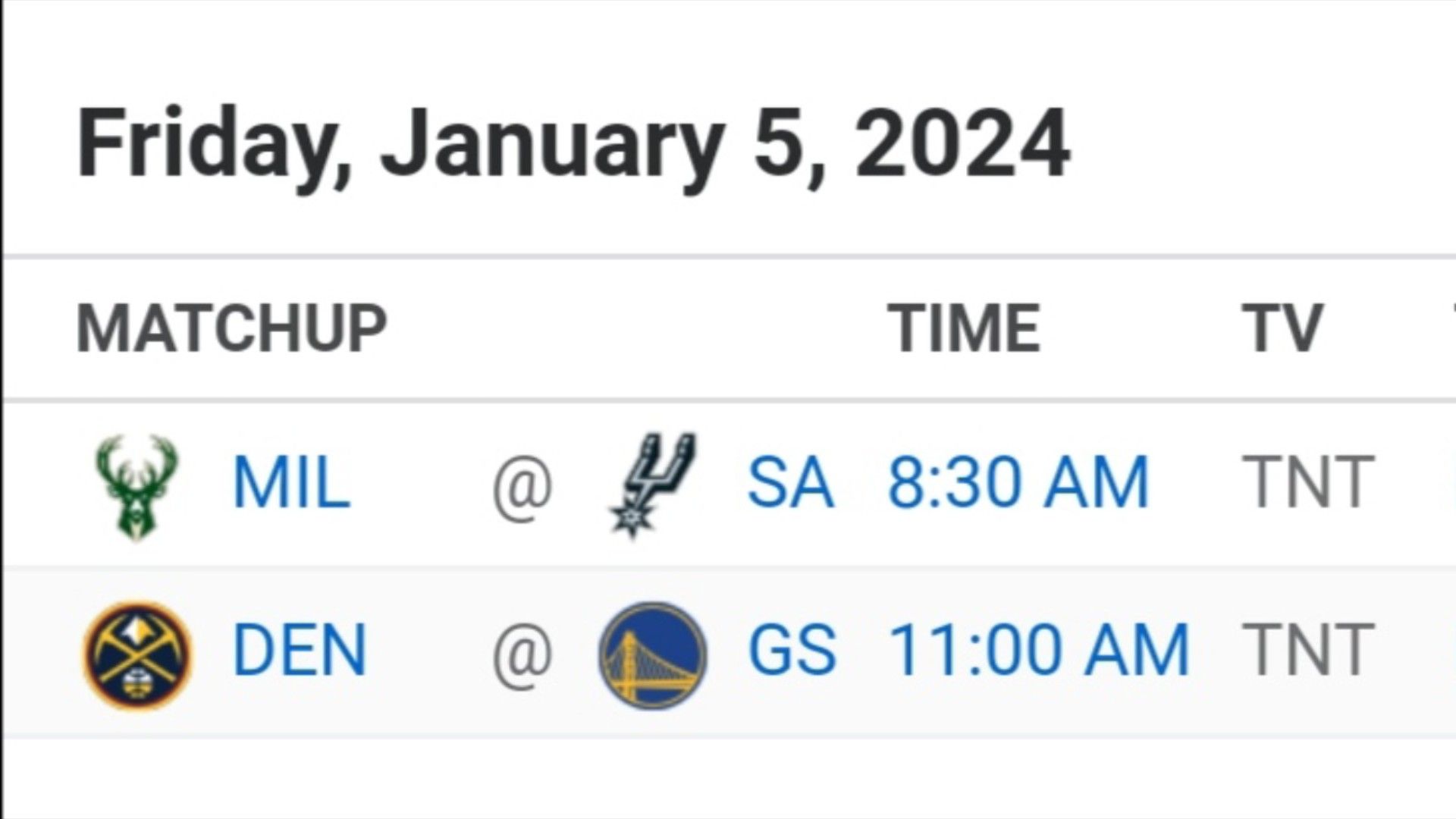Open the 11:00 AM game time link

click(1038, 650)
